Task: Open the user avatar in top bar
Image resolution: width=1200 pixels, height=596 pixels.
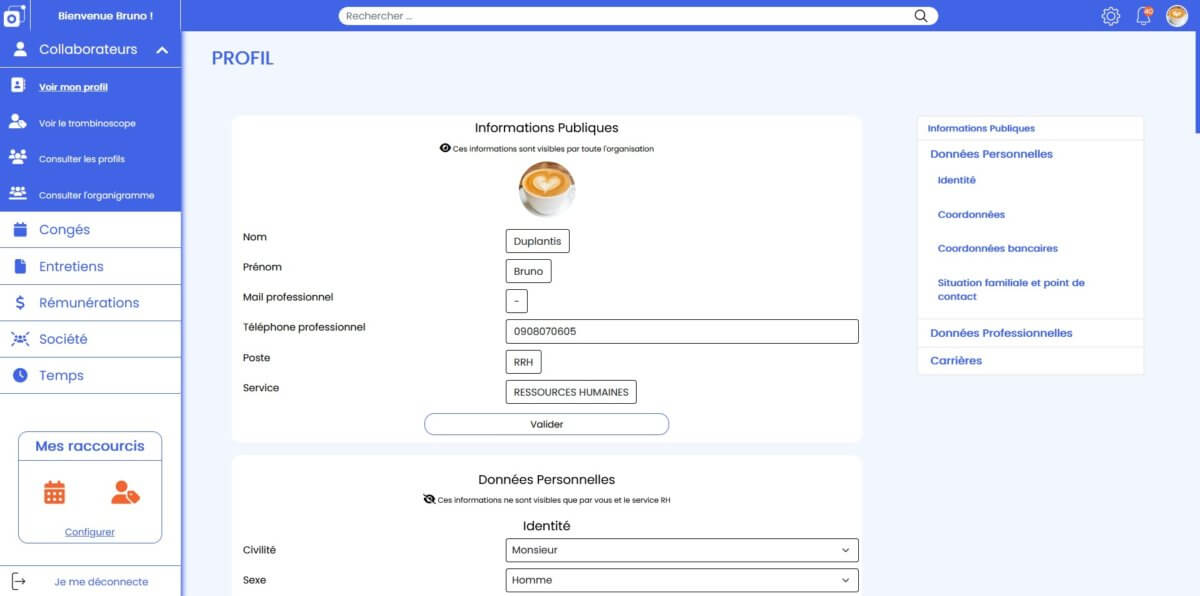Action: pos(1177,16)
